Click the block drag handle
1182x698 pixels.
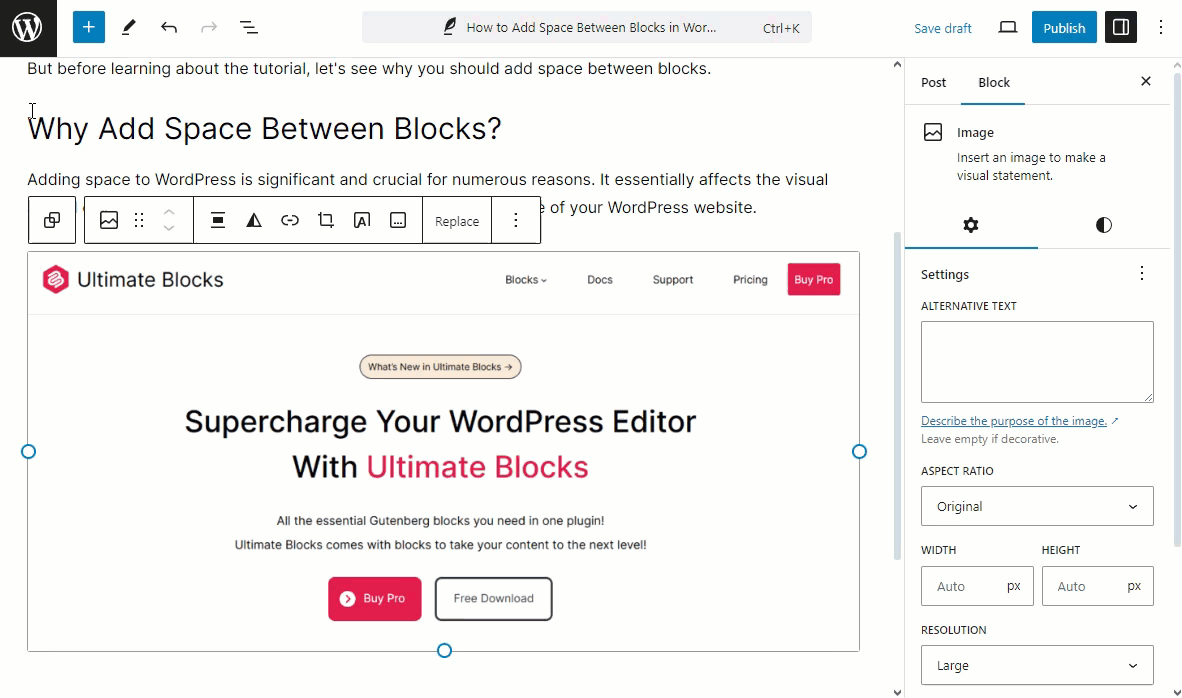click(x=139, y=220)
